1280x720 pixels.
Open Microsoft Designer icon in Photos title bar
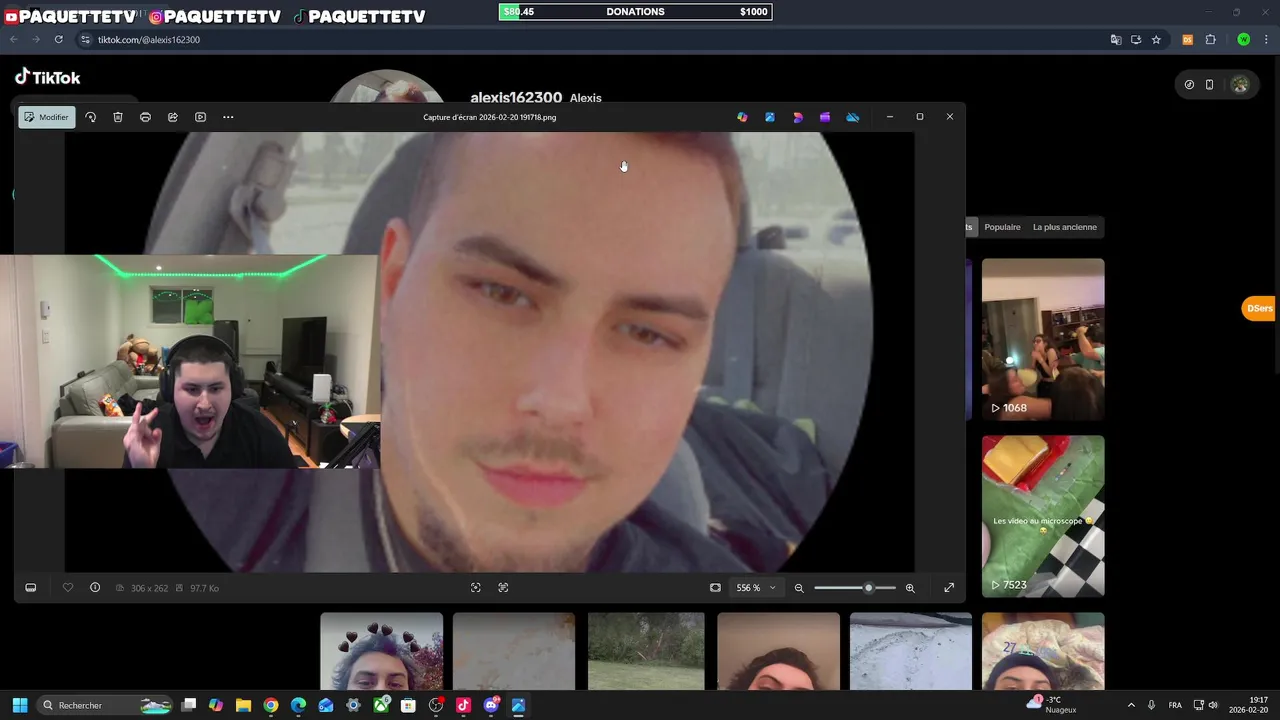[x=742, y=117]
